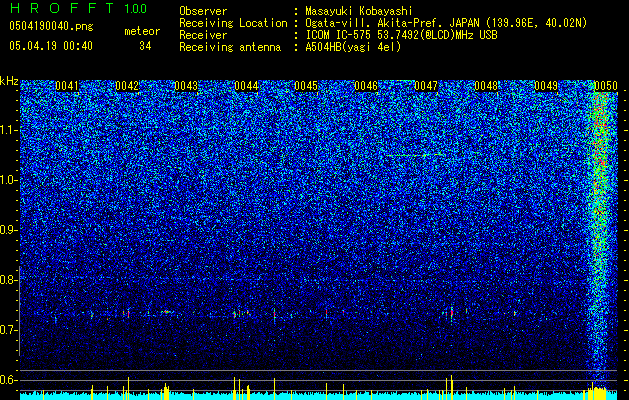Click the kHz axis unit label
The image size is (629, 400).
click(x=9, y=81)
